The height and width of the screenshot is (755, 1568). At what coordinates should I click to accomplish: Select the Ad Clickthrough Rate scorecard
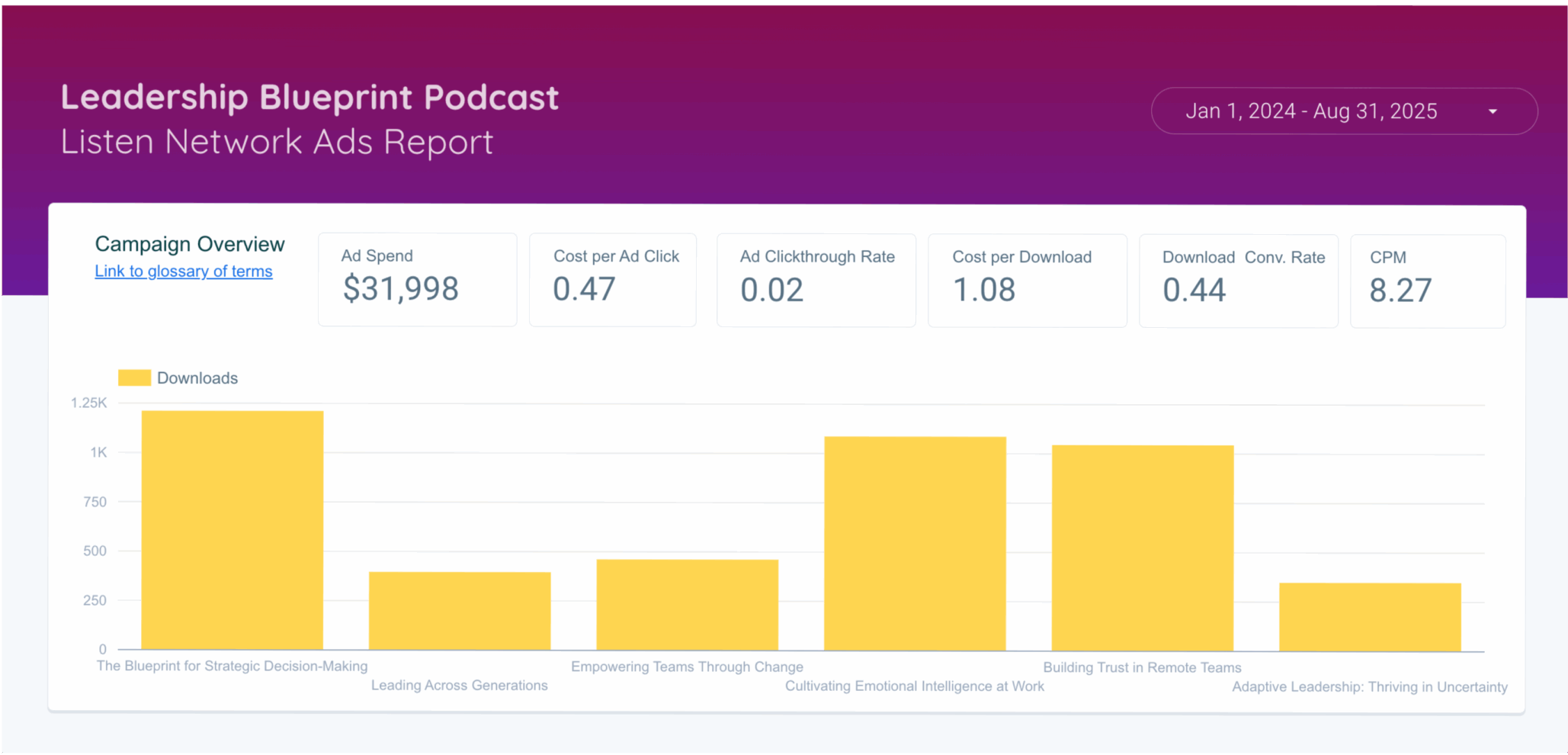pos(816,280)
